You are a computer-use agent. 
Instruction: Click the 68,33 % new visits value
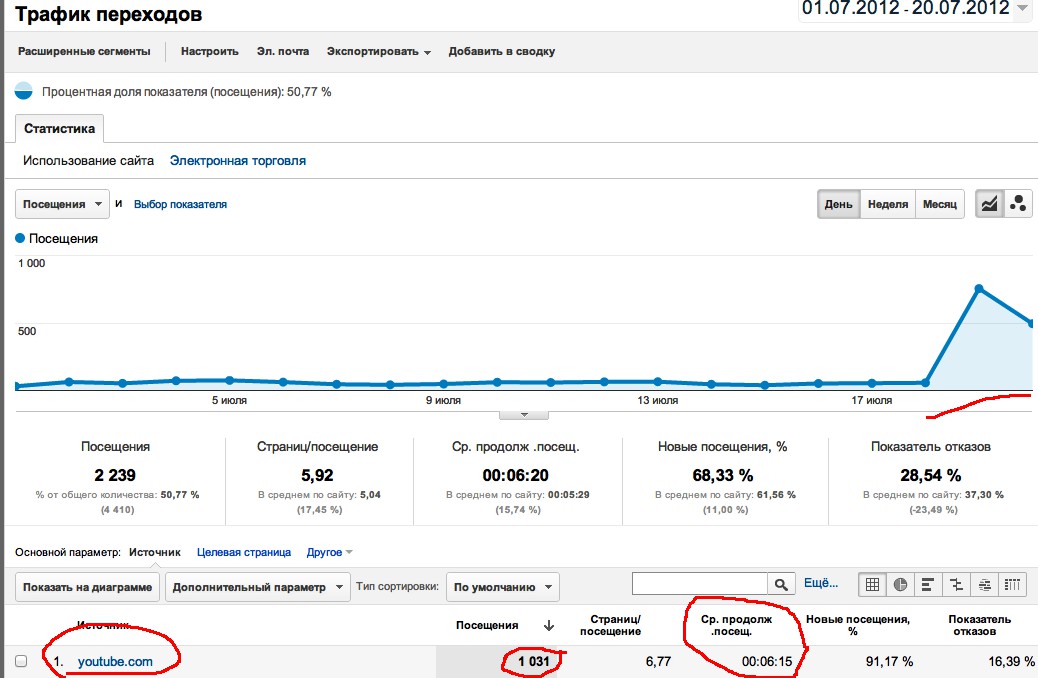coord(723,475)
